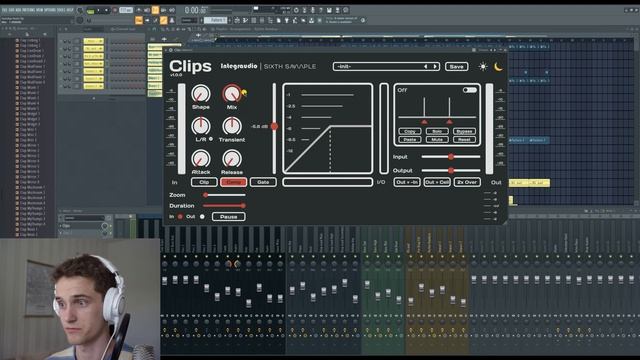Viewport: 640px width, 360px height.
Task: Enable Out = -In gain linking
Action: 407,182
